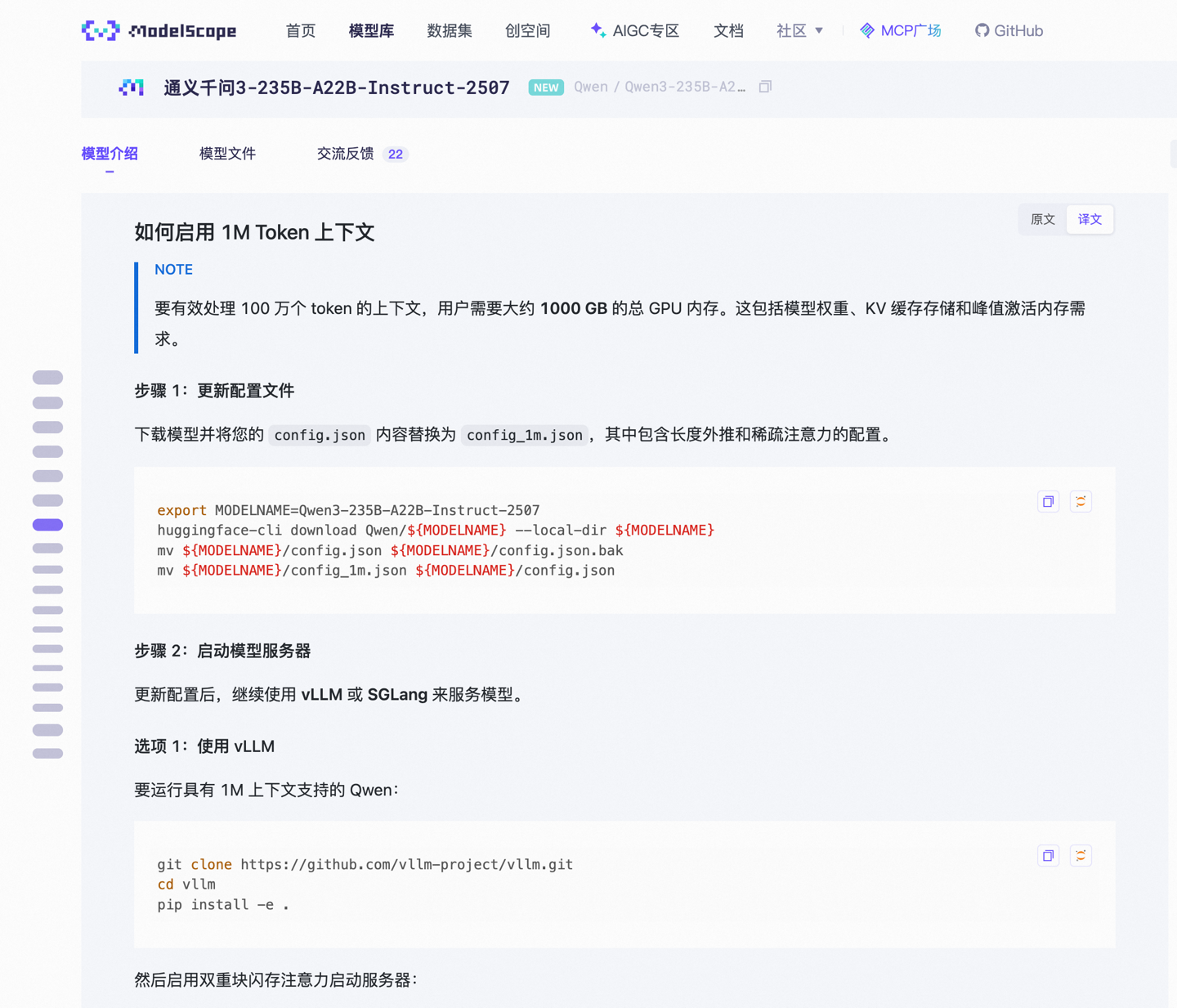Select 数据集 in the navigation bar
This screenshot has width=1177, height=1008.
click(450, 30)
